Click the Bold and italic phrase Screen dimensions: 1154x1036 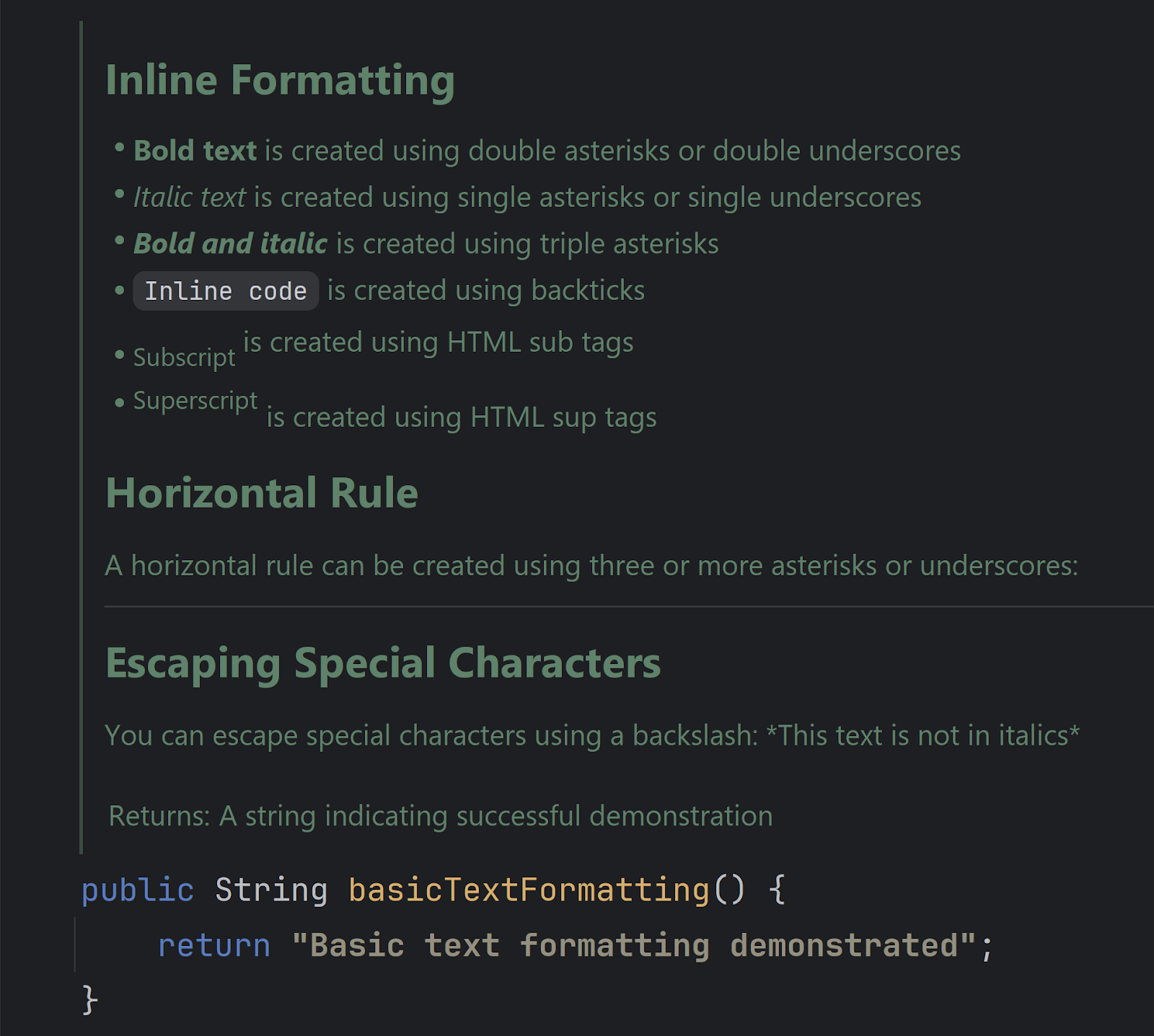pyautogui.click(x=231, y=244)
